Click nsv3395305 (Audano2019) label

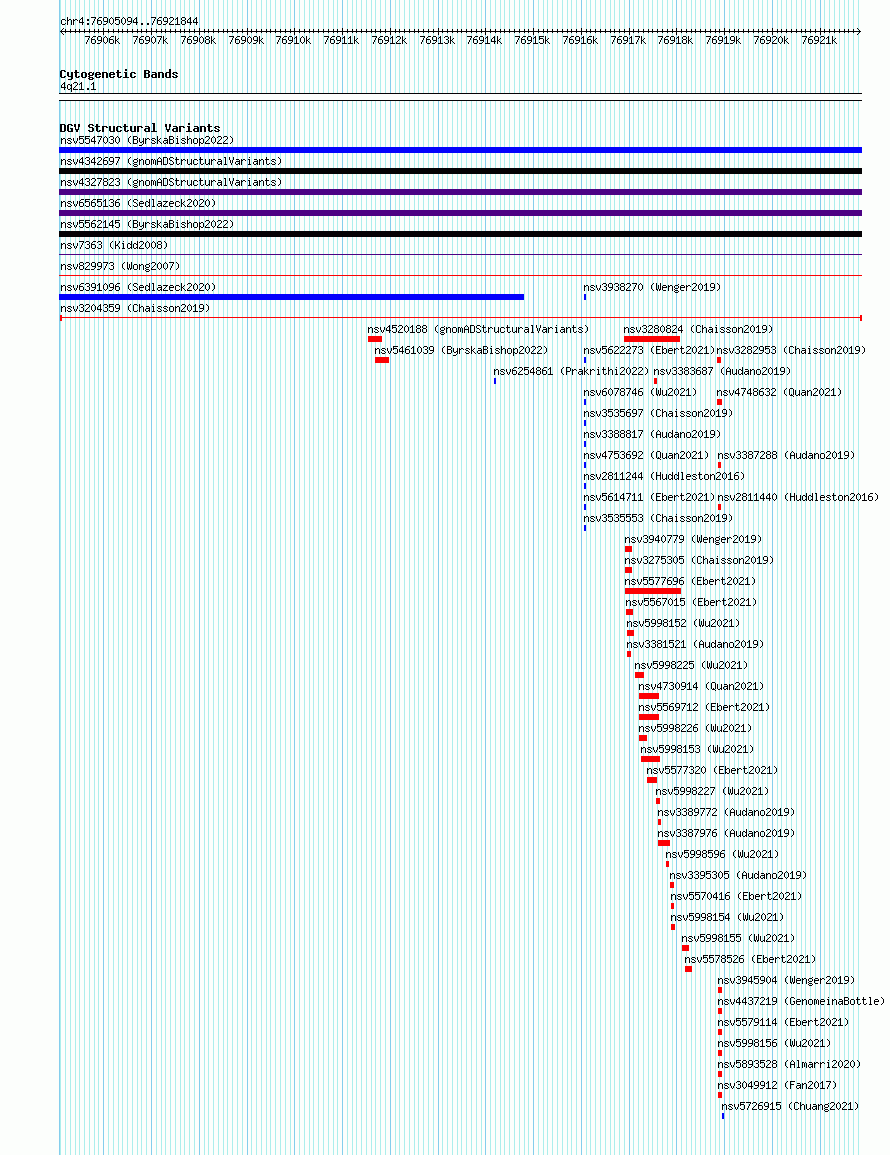click(737, 875)
